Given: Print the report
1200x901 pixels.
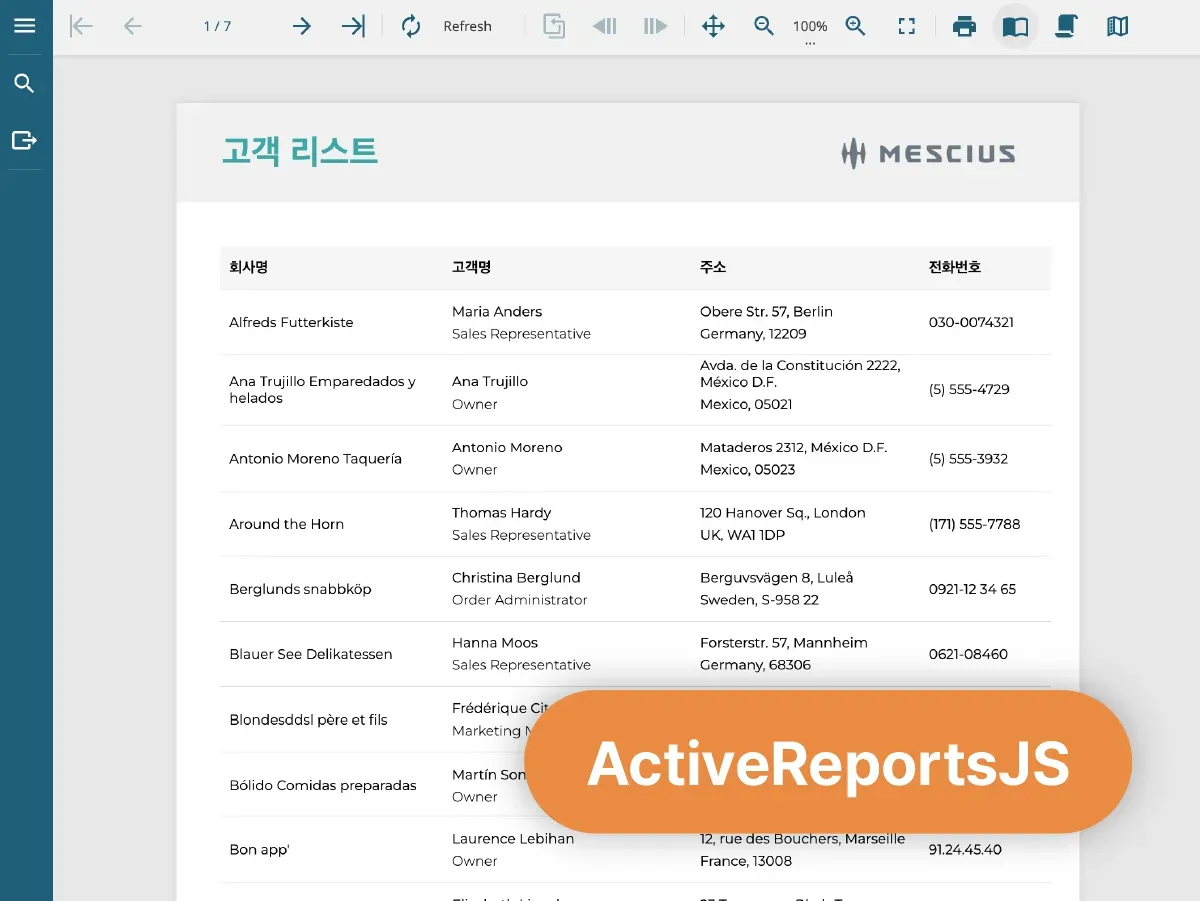Looking at the screenshot, I should click(964, 26).
